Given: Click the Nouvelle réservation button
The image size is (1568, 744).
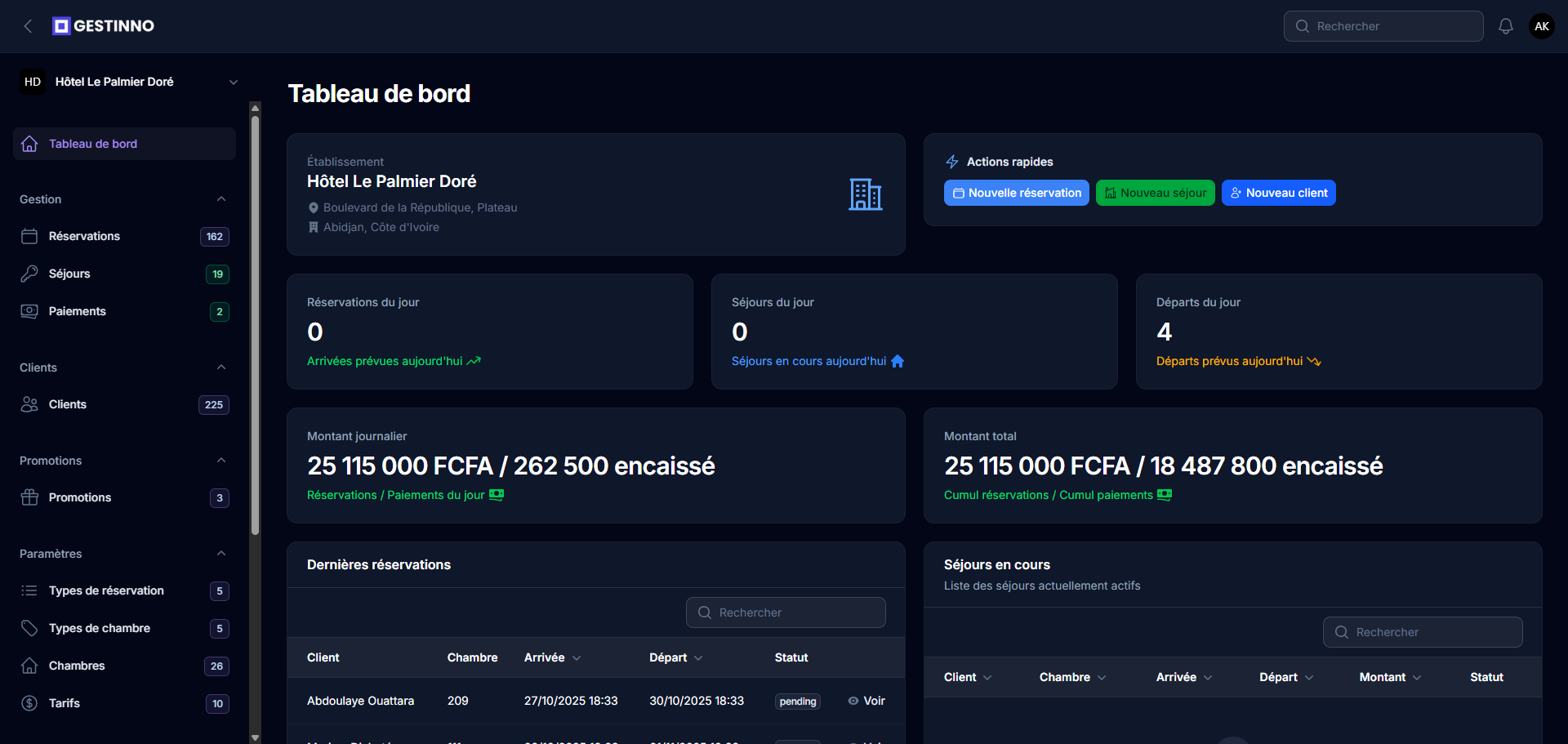Looking at the screenshot, I should click(x=1017, y=193).
